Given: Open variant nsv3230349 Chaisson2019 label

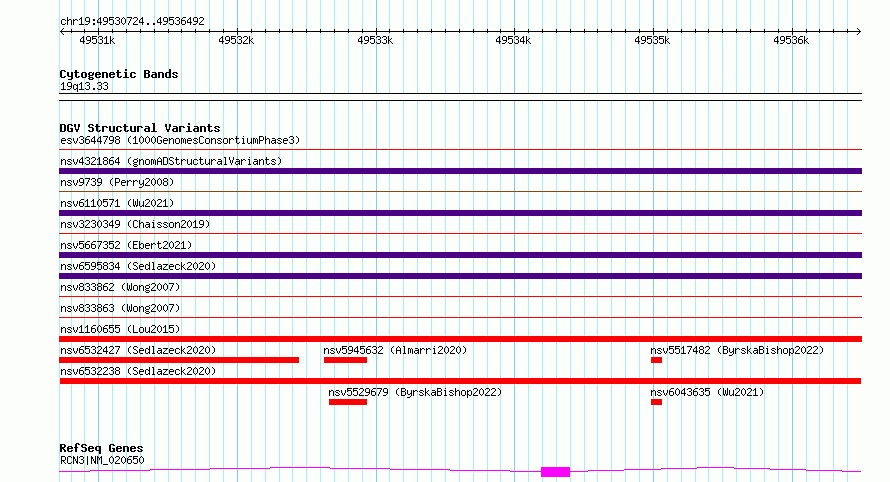Looking at the screenshot, I should pyautogui.click(x=135, y=224).
